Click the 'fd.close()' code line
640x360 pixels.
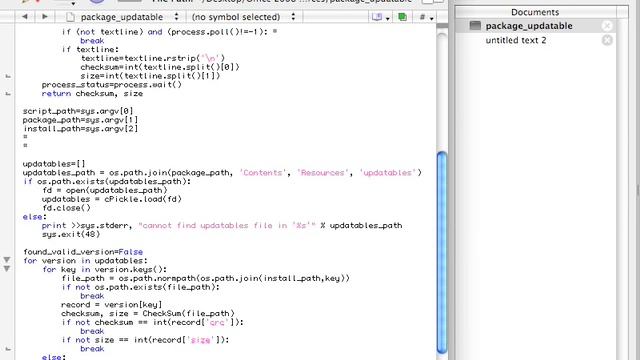[x=66, y=208]
